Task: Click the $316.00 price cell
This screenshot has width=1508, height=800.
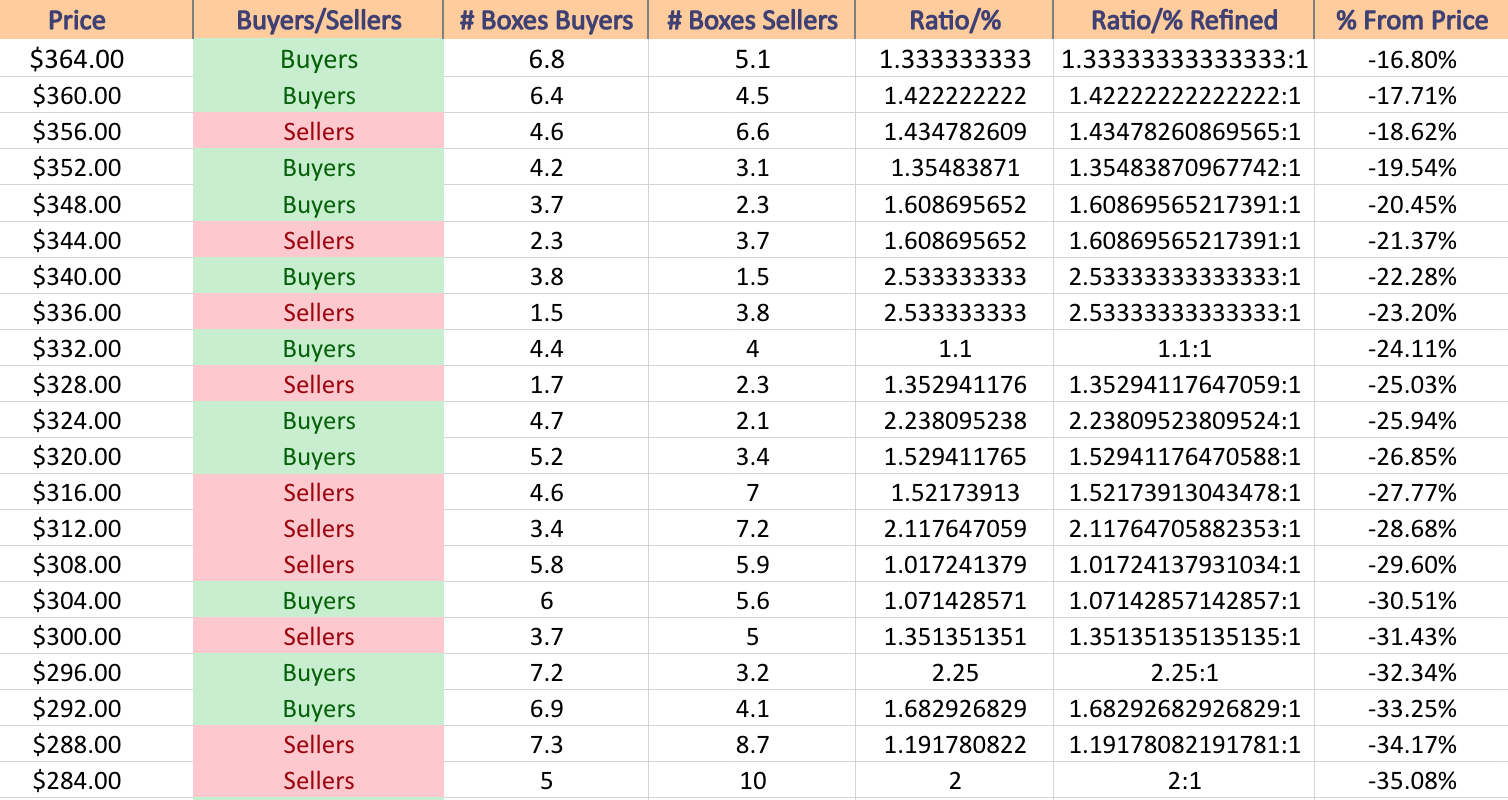Action: pos(96,492)
